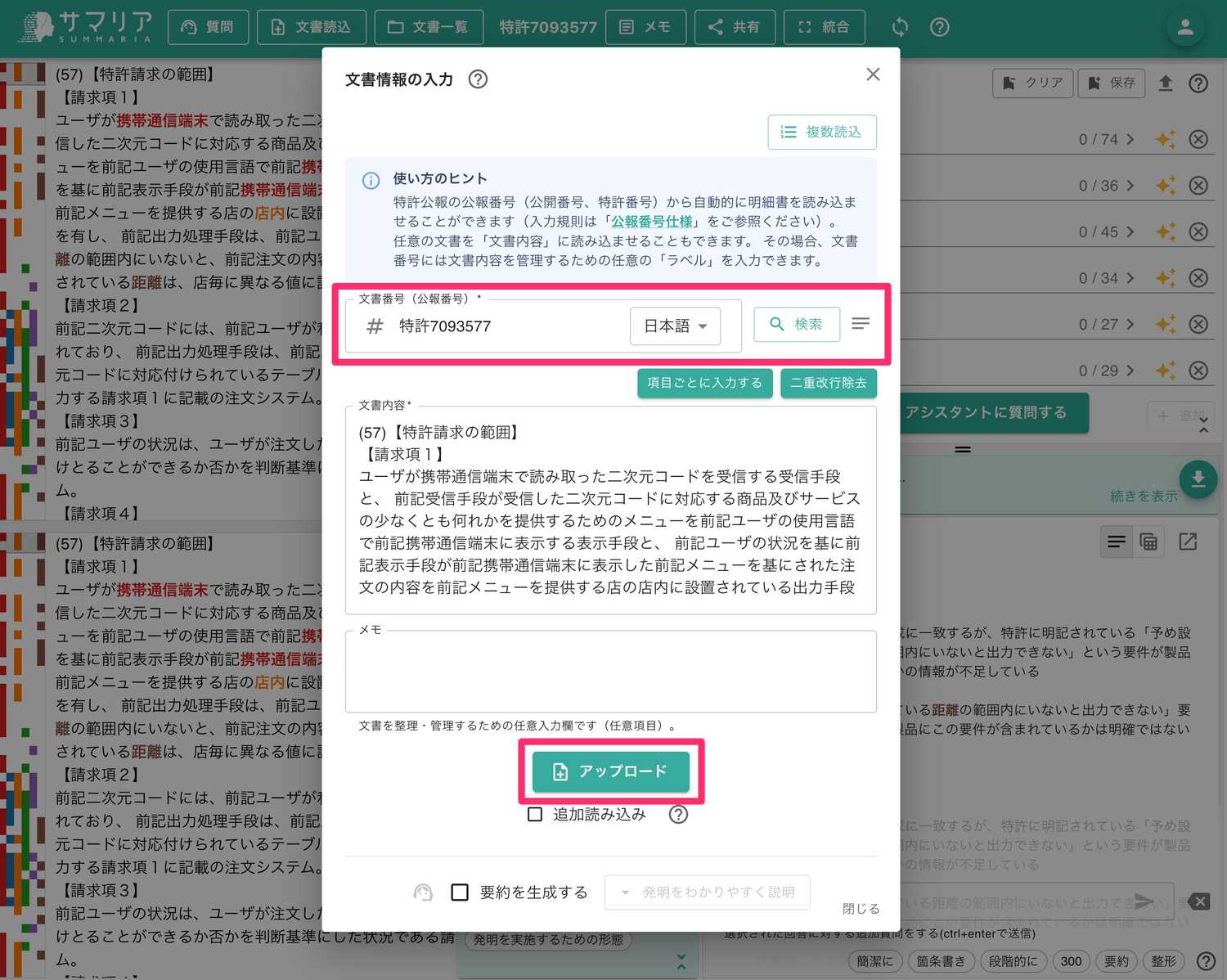Screen dimensions: 1227x980
Task: Click the refresh sync icon in the top bar
Action: click(900, 27)
